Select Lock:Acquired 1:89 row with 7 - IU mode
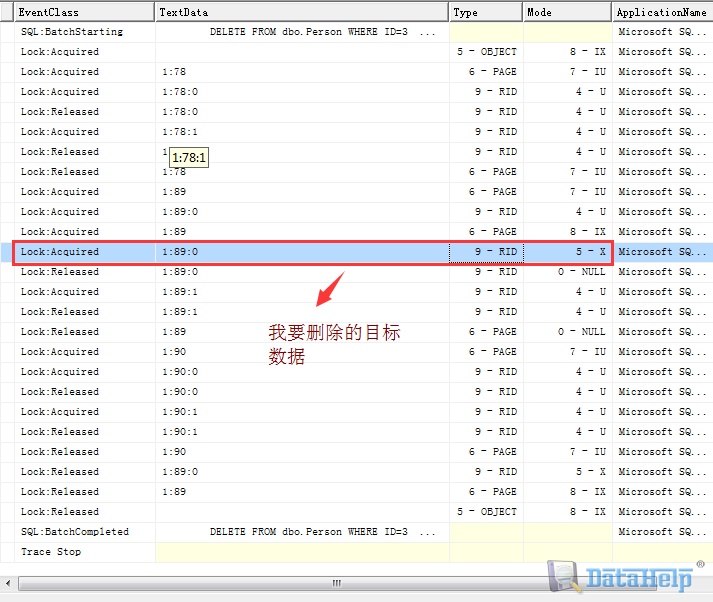This screenshot has width=713, height=602. point(356,192)
